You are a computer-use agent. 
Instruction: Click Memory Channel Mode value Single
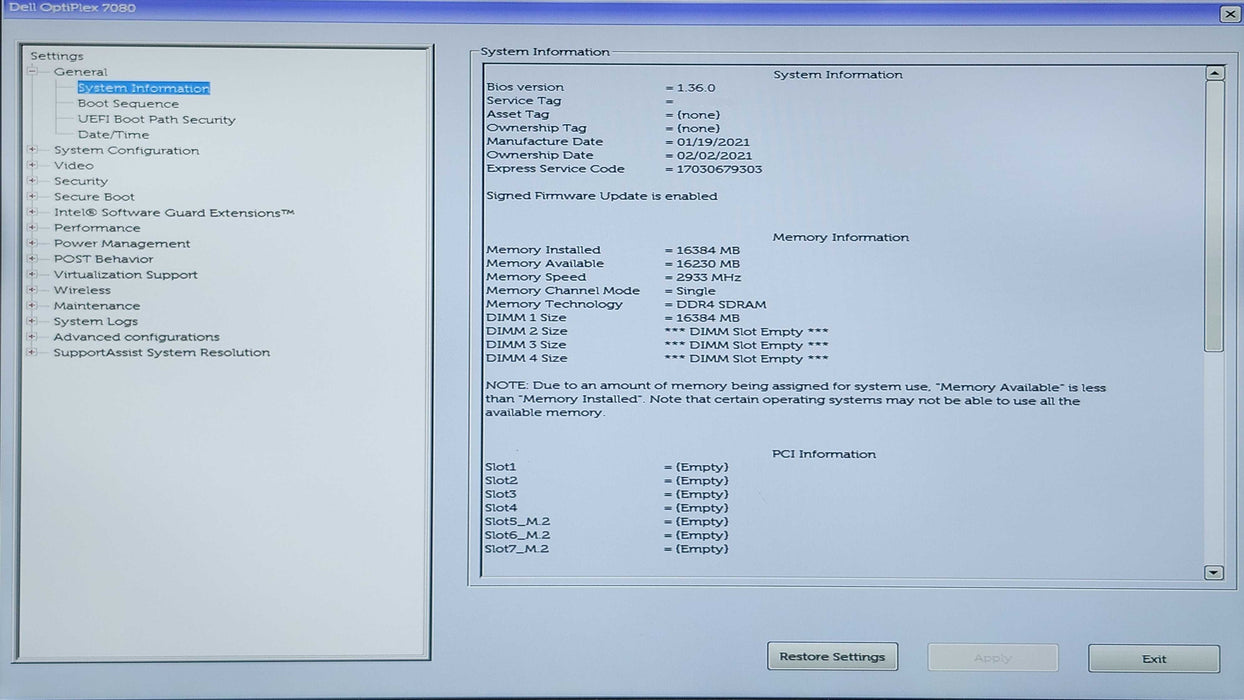coord(695,291)
